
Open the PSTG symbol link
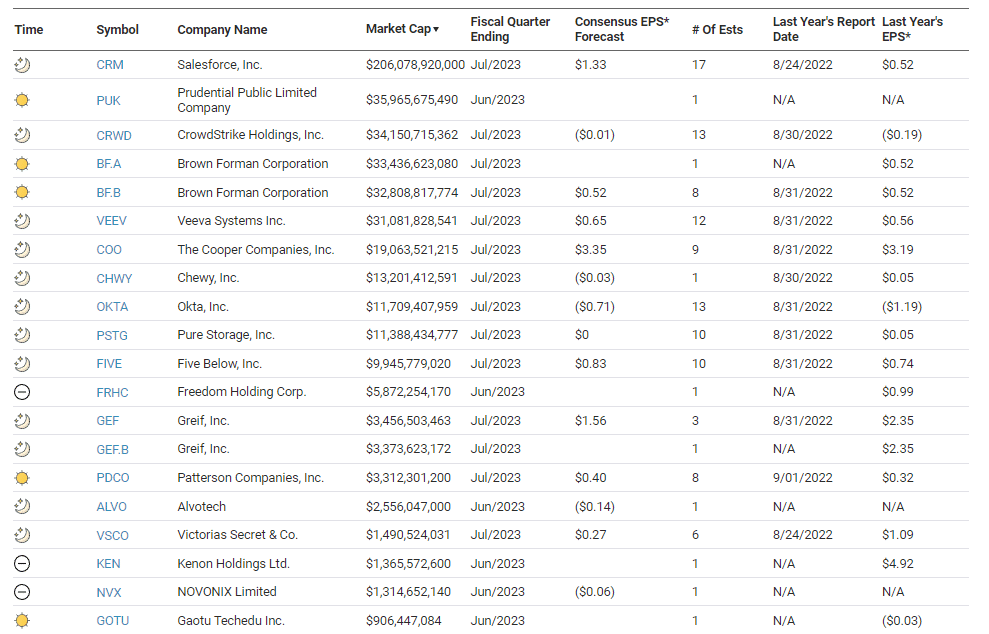[x=112, y=336]
